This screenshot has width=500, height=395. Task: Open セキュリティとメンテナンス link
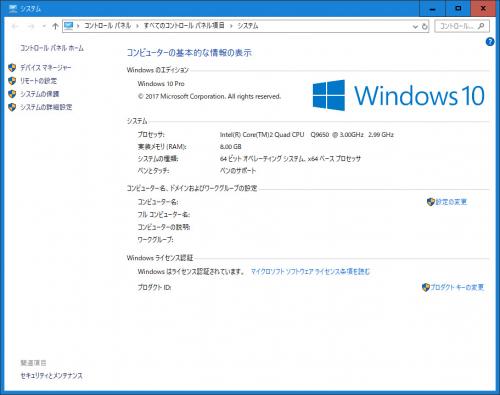coord(52,376)
